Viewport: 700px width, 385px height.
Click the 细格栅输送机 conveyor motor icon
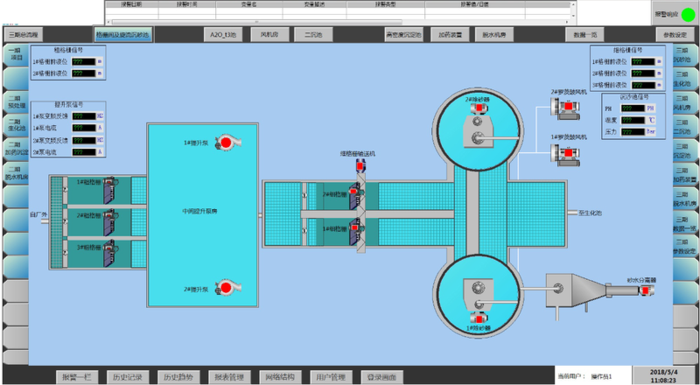tap(360, 166)
